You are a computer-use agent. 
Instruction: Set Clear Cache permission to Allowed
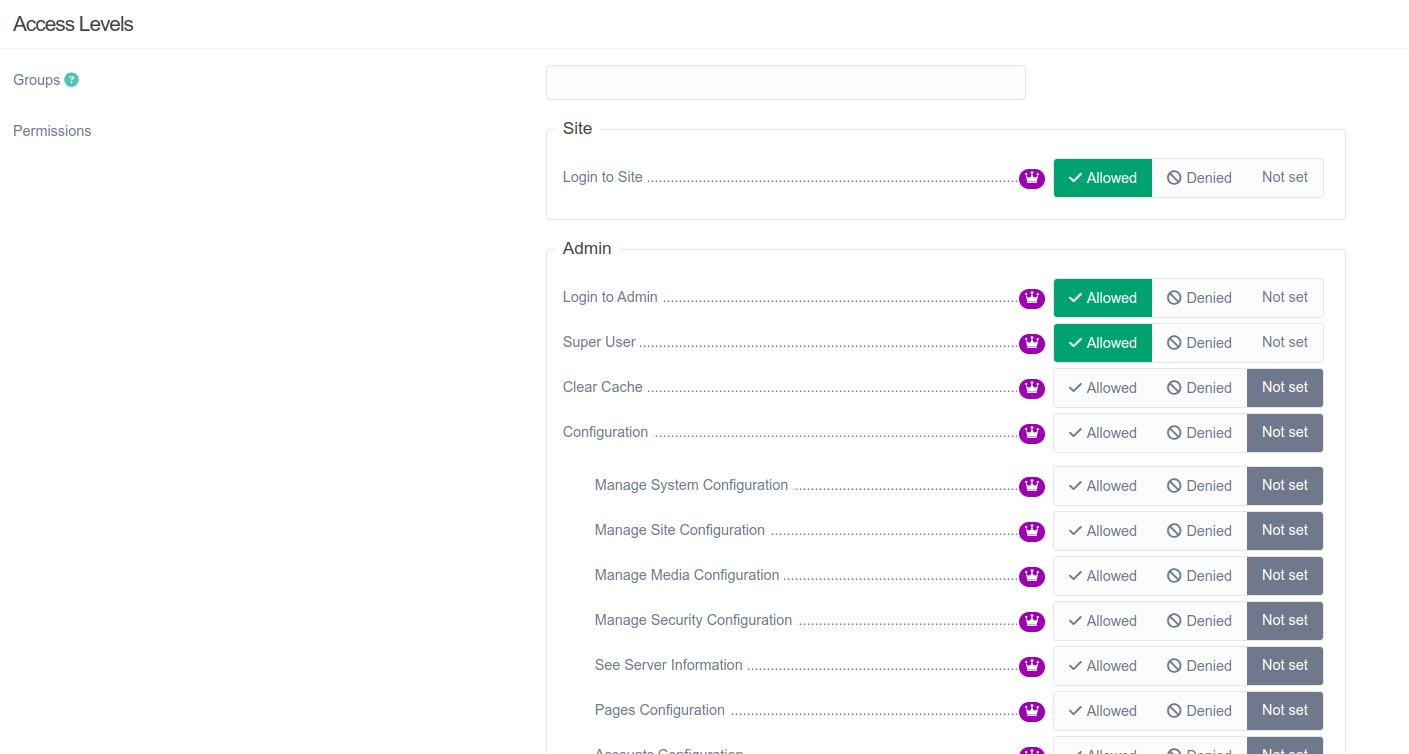[1102, 388]
